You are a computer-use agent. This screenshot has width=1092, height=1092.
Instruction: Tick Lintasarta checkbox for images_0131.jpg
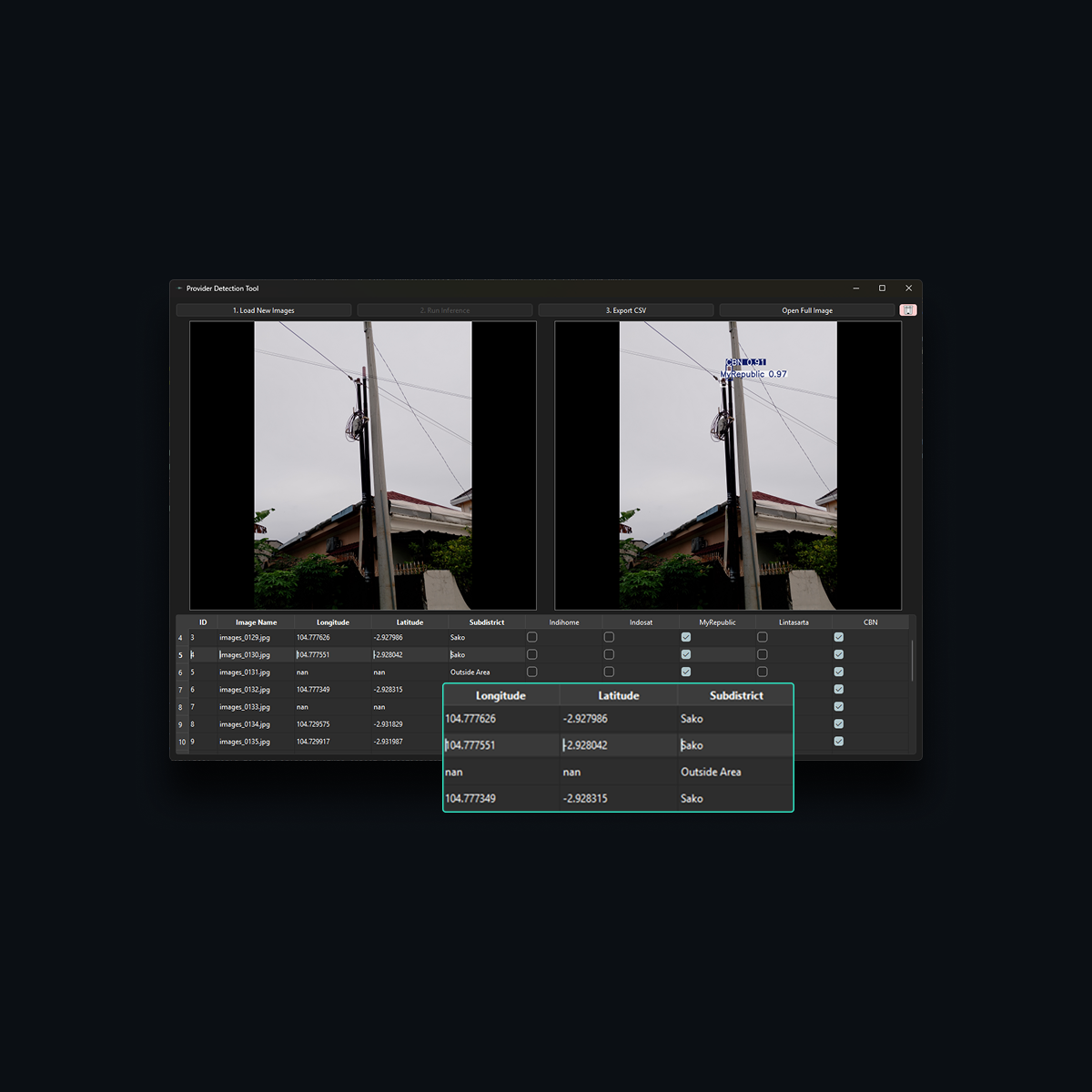763,672
